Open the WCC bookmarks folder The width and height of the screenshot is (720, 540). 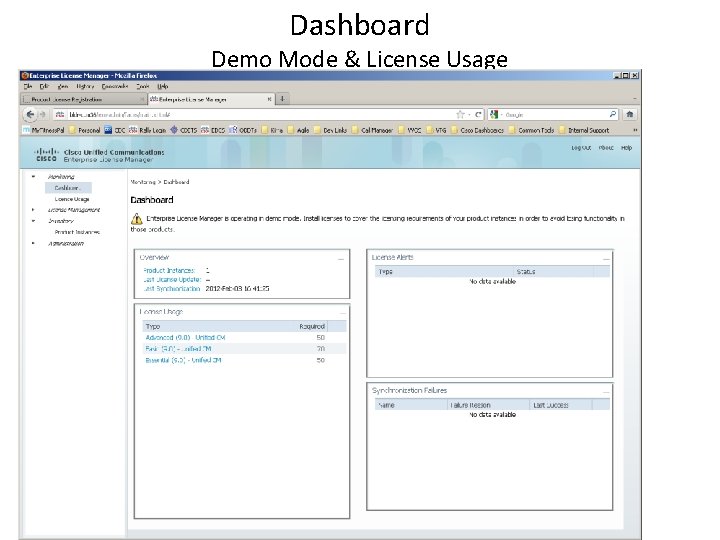point(410,130)
